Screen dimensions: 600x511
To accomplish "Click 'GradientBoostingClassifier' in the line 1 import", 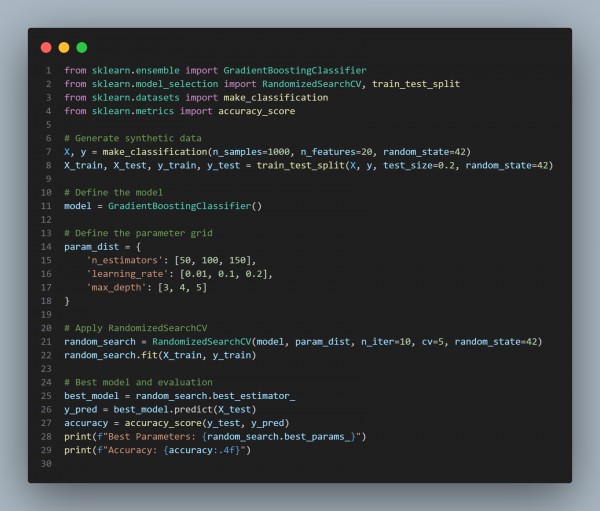I will tap(295, 70).
